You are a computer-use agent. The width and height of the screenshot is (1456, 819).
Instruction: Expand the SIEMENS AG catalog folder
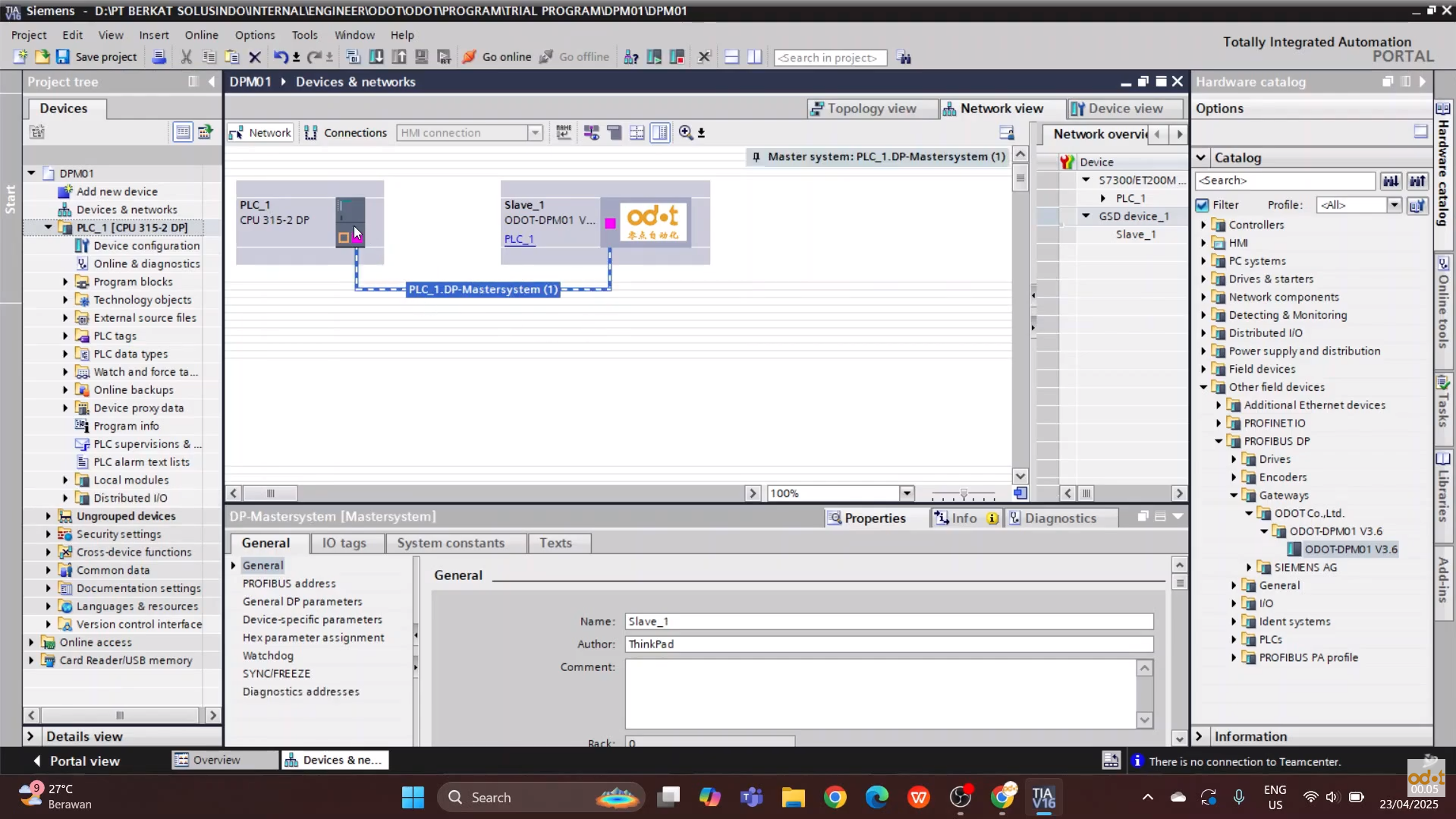(1249, 568)
